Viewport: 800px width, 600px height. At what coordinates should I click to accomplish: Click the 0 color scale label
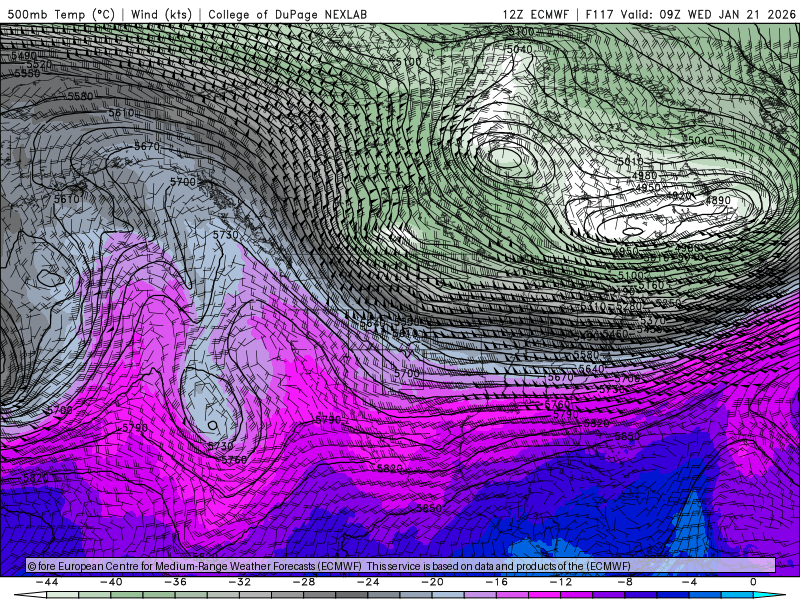click(753, 582)
